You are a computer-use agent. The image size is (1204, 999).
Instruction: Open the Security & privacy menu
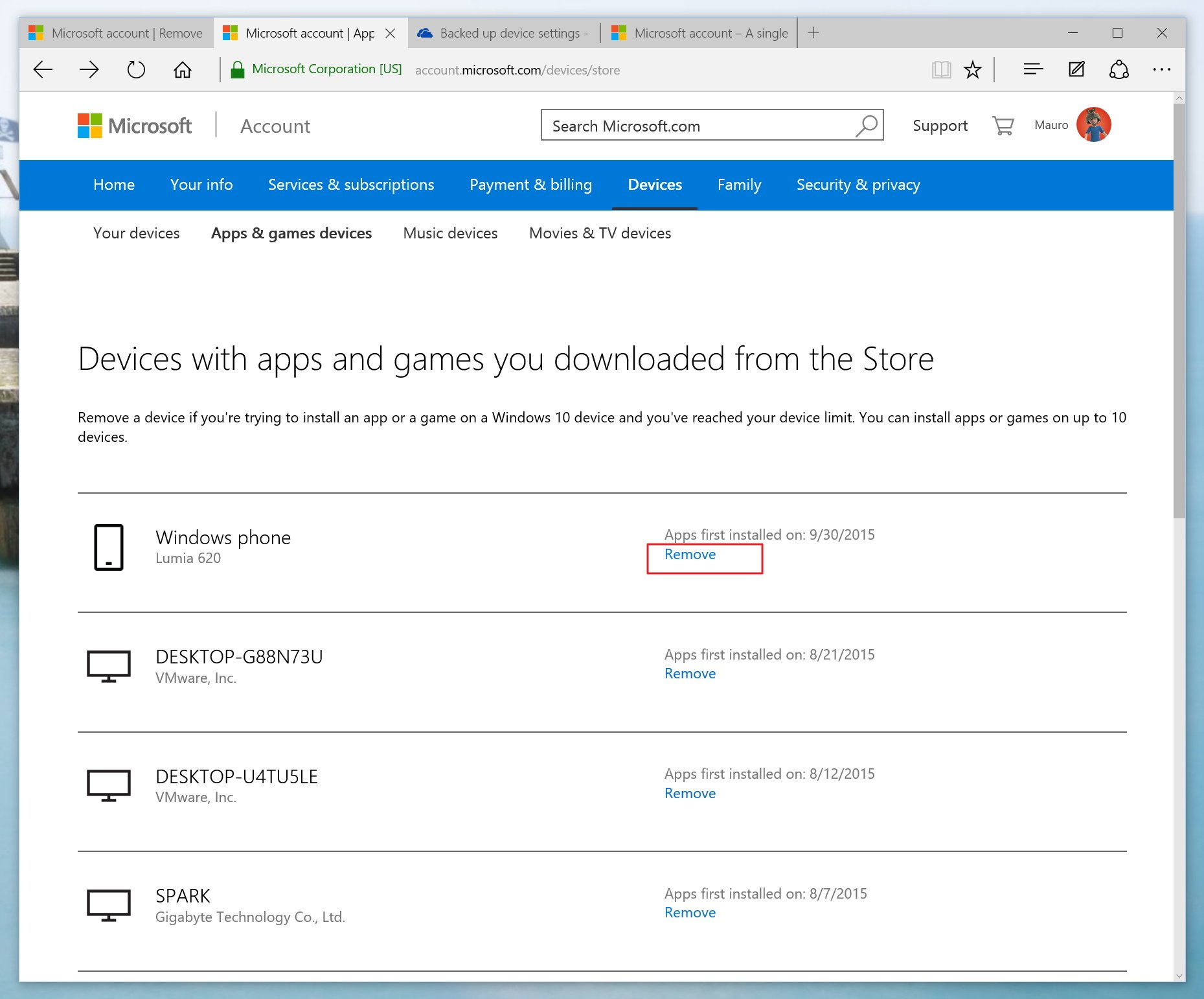tap(858, 185)
